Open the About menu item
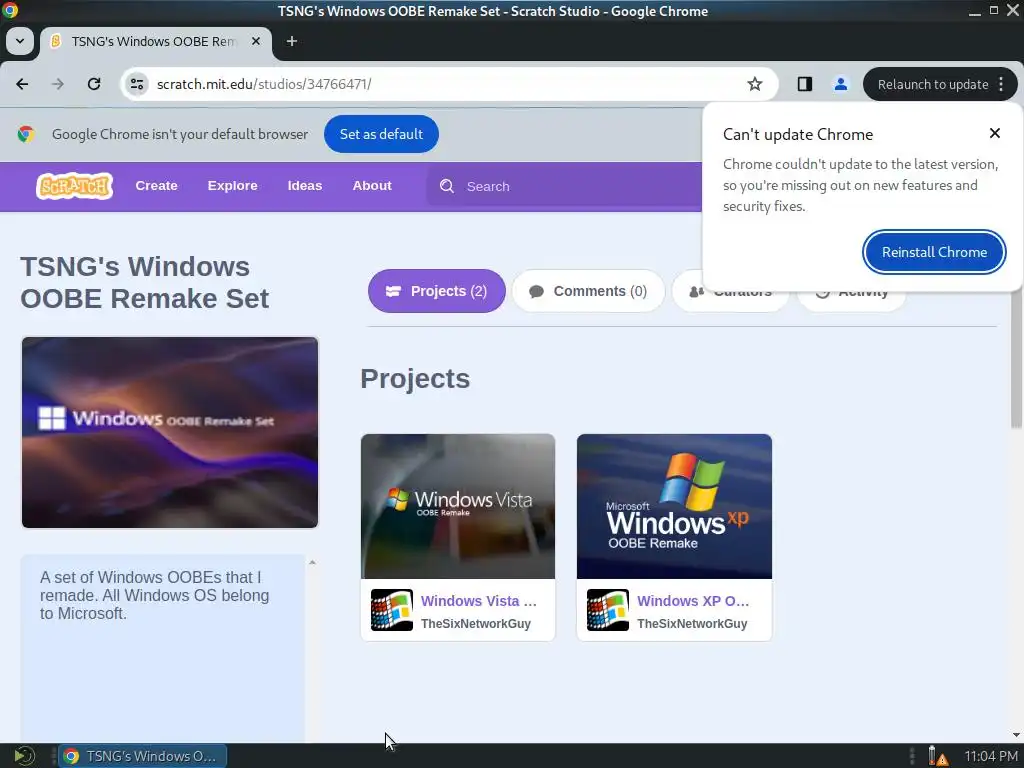Screen dimensions: 1024x768 (372, 186)
